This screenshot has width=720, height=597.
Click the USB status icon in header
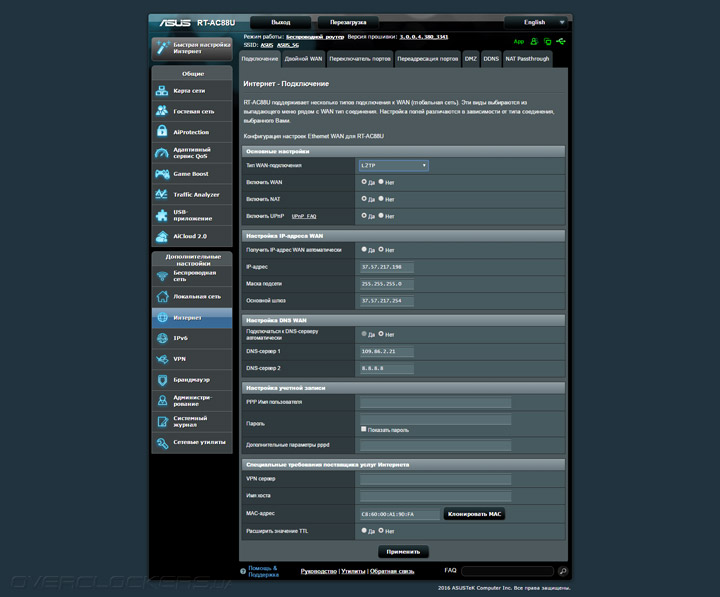point(562,42)
